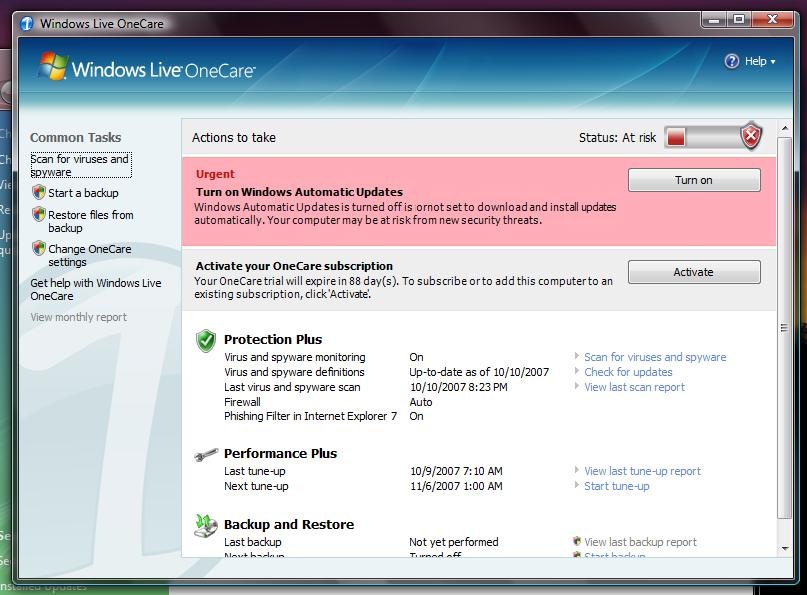Click the Windows Live OneCare title bar icon

pos(27,24)
